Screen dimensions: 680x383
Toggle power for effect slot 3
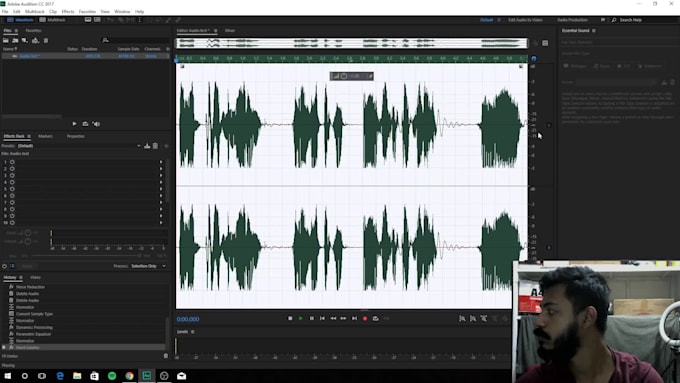[12, 175]
